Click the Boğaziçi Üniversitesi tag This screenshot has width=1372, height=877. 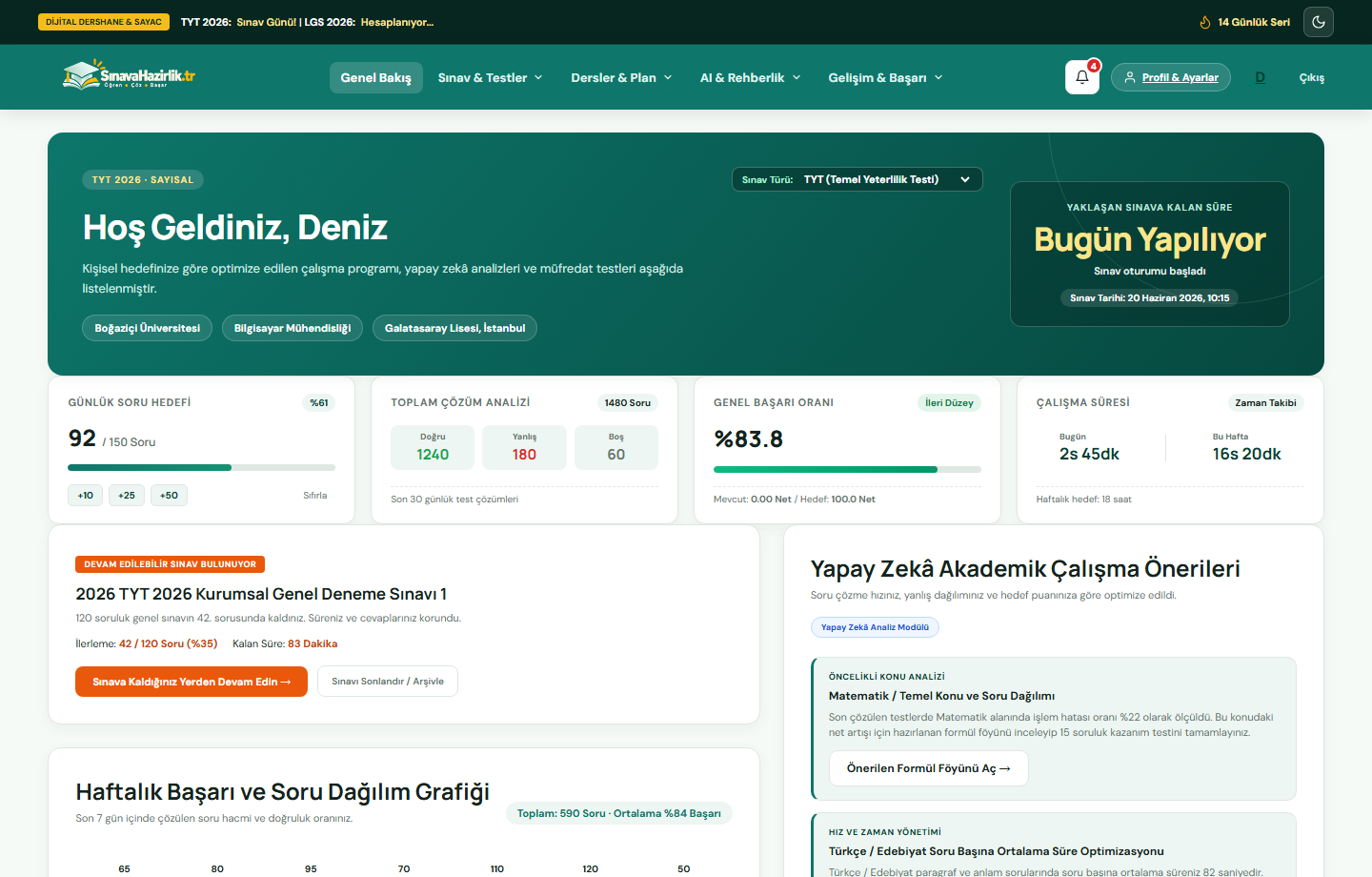(x=148, y=328)
